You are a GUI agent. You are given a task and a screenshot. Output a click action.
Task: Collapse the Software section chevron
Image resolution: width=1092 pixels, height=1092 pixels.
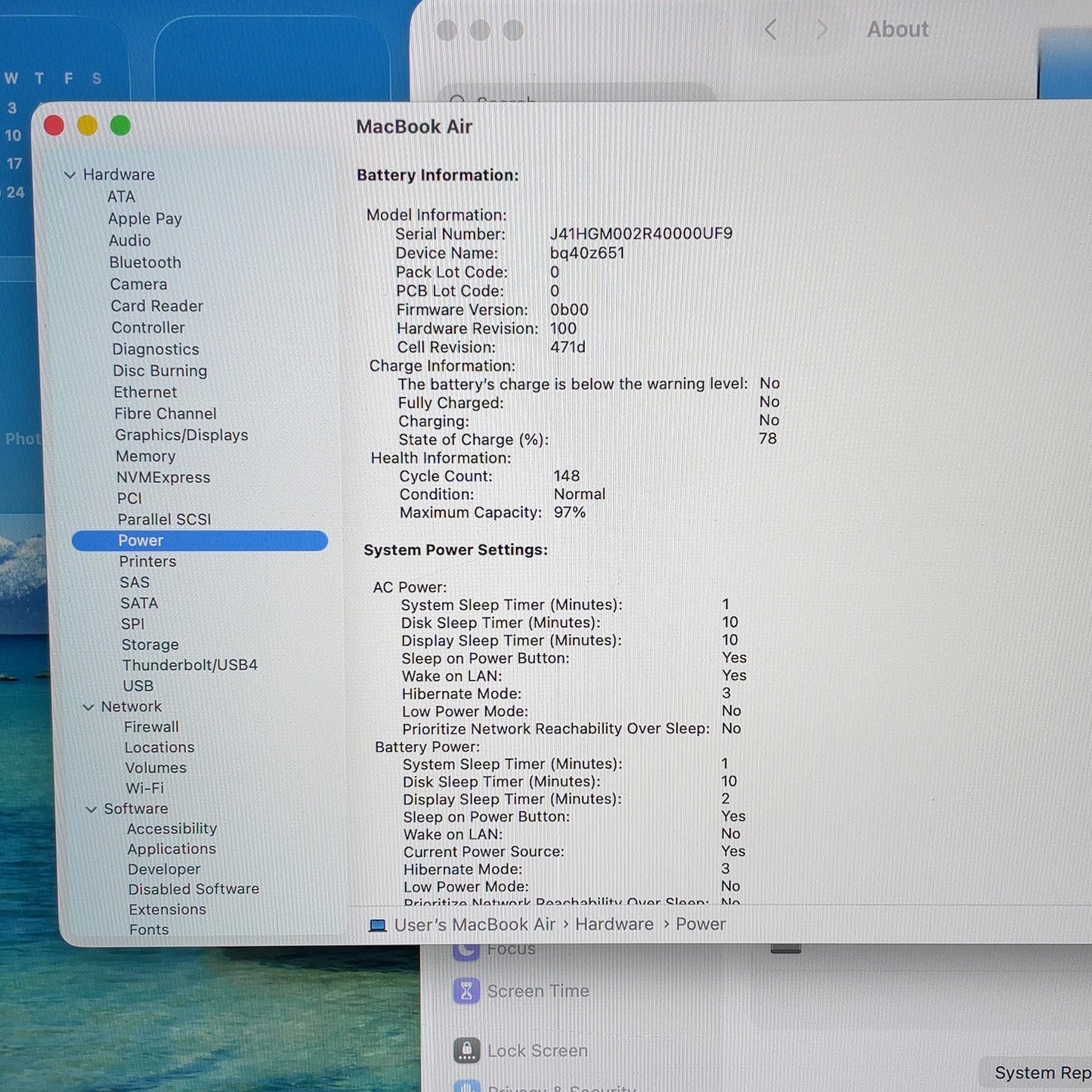click(x=91, y=809)
